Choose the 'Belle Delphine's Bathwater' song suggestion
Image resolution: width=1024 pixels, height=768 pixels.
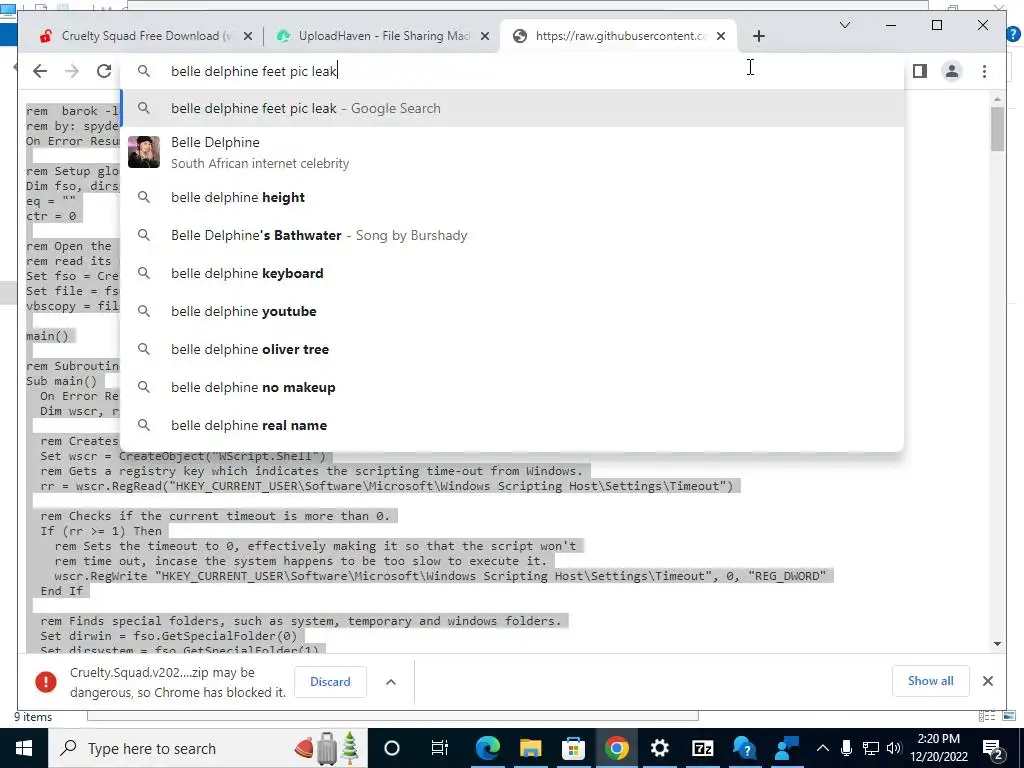pyautogui.click(x=513, y=235)
